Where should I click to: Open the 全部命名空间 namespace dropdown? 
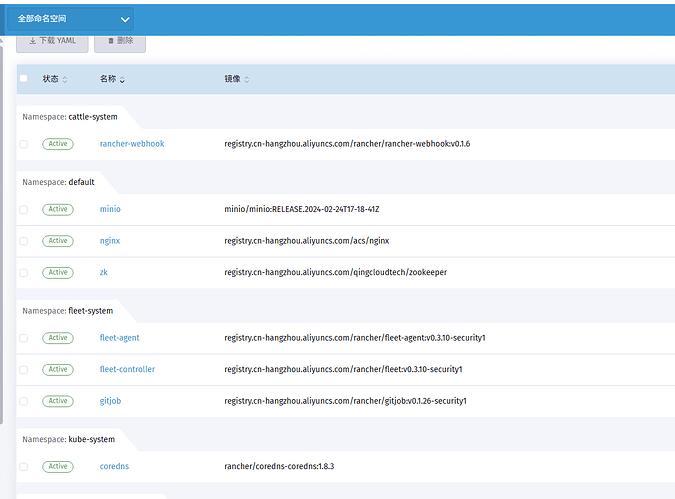pos(73,19)
